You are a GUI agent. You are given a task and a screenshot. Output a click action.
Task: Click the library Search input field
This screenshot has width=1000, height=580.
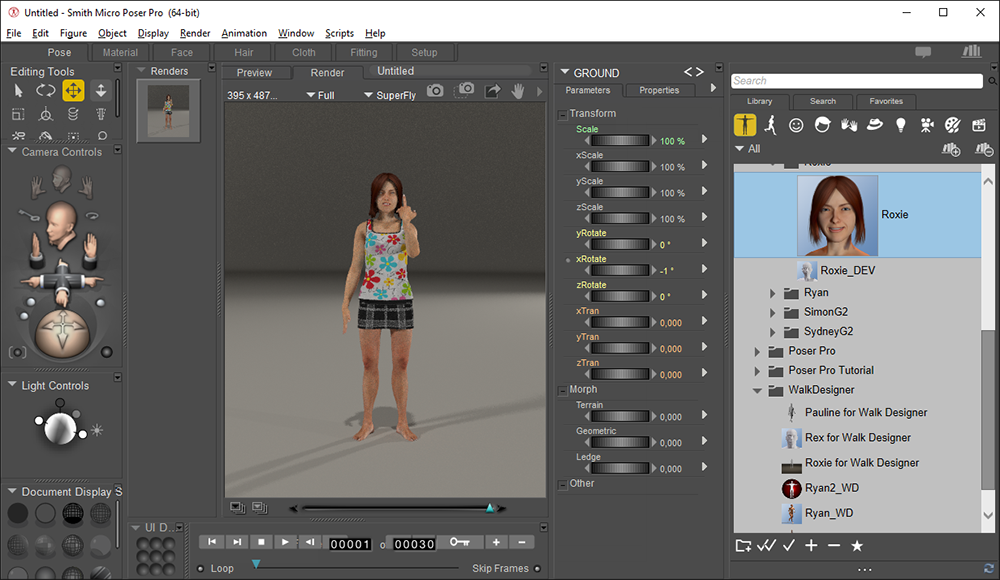[x=856, y=81]
